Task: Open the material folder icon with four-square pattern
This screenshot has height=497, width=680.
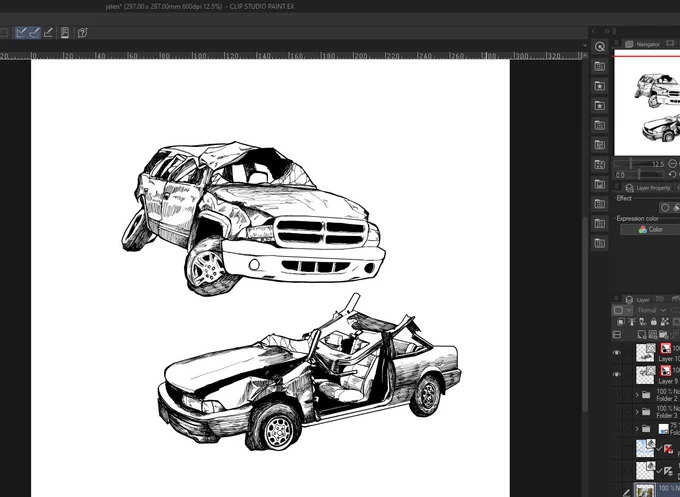Action: coord(600,165)
